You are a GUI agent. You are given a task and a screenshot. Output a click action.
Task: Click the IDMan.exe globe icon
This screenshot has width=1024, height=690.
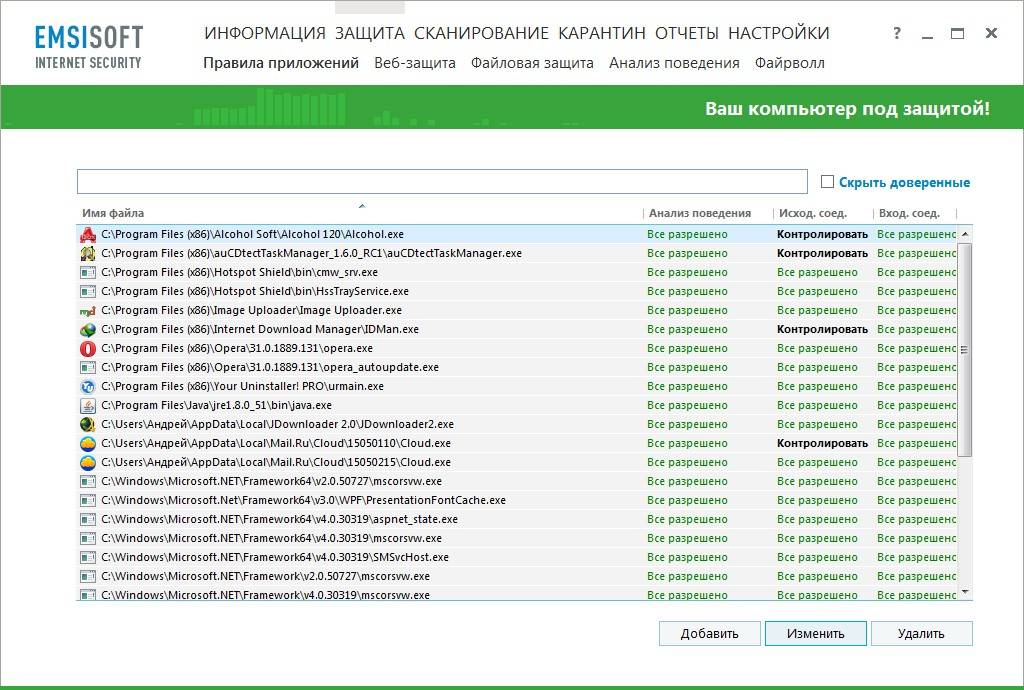(x=88, y=330)
